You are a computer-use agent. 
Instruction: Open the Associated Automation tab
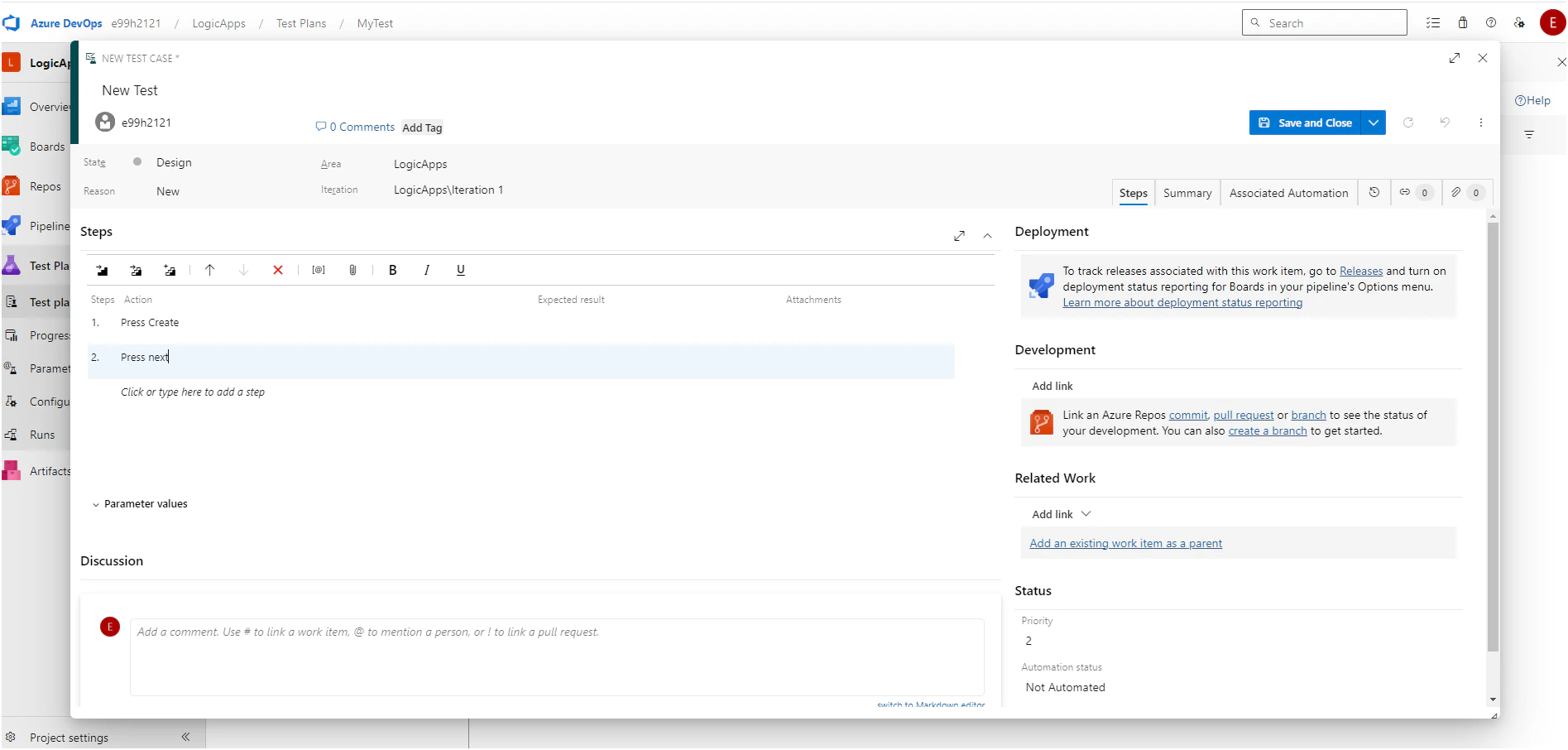point(1288,193)
